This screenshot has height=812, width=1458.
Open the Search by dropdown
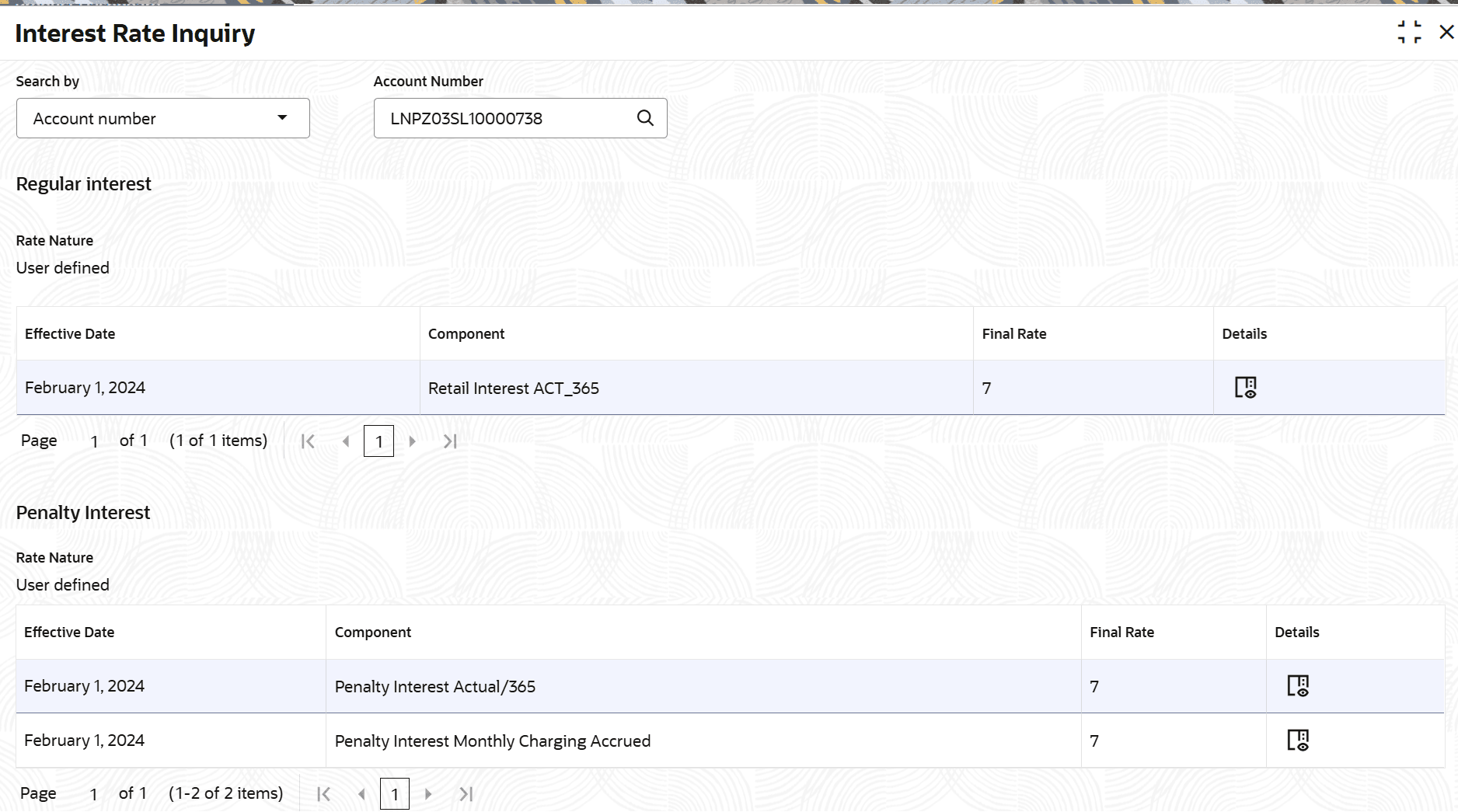pyautogui.click(x=163, y=118)
